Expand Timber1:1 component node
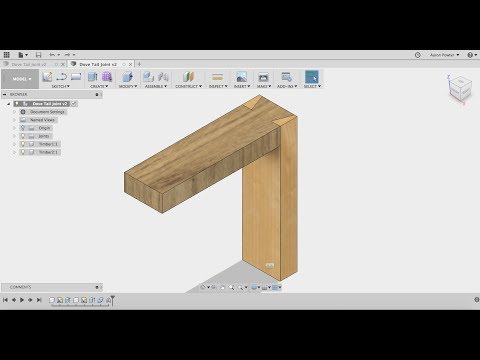 [14, 144]
